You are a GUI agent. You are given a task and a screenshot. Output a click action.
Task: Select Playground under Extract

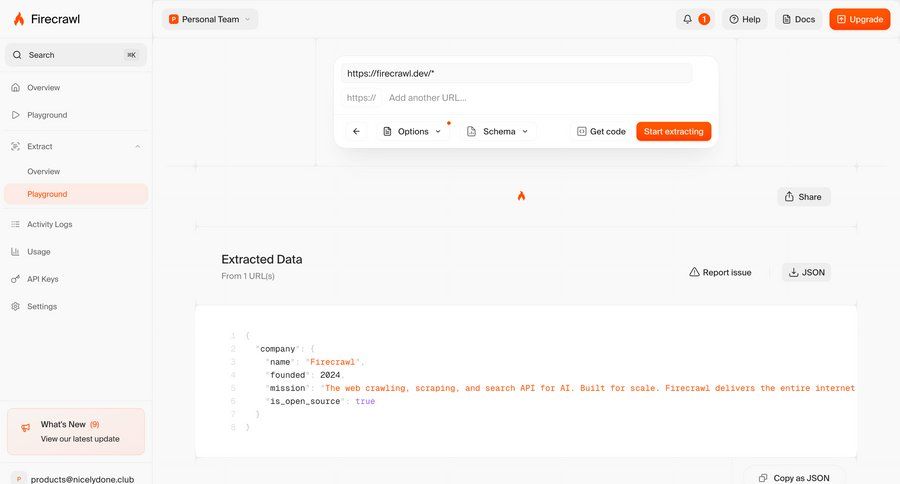tap(47, 194)
